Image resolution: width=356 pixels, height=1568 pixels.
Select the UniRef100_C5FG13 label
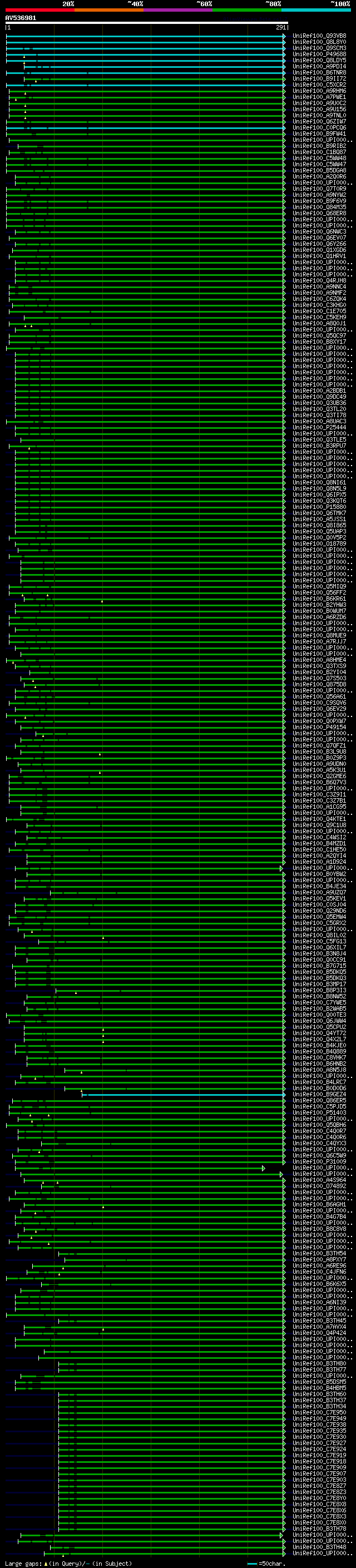coord(319,942)
